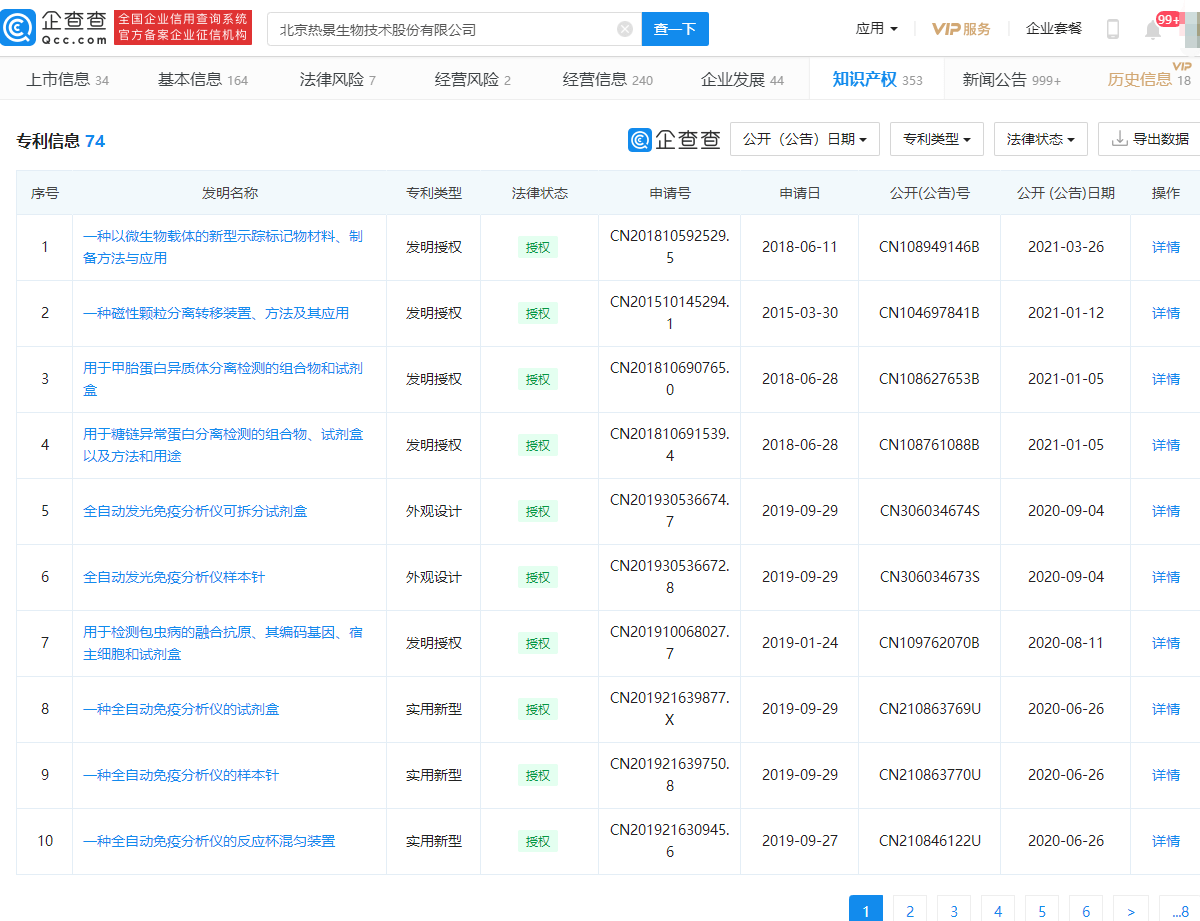
Task: Expand the 公开（公告）日期 filter dropdown
Action: [804, 139]
